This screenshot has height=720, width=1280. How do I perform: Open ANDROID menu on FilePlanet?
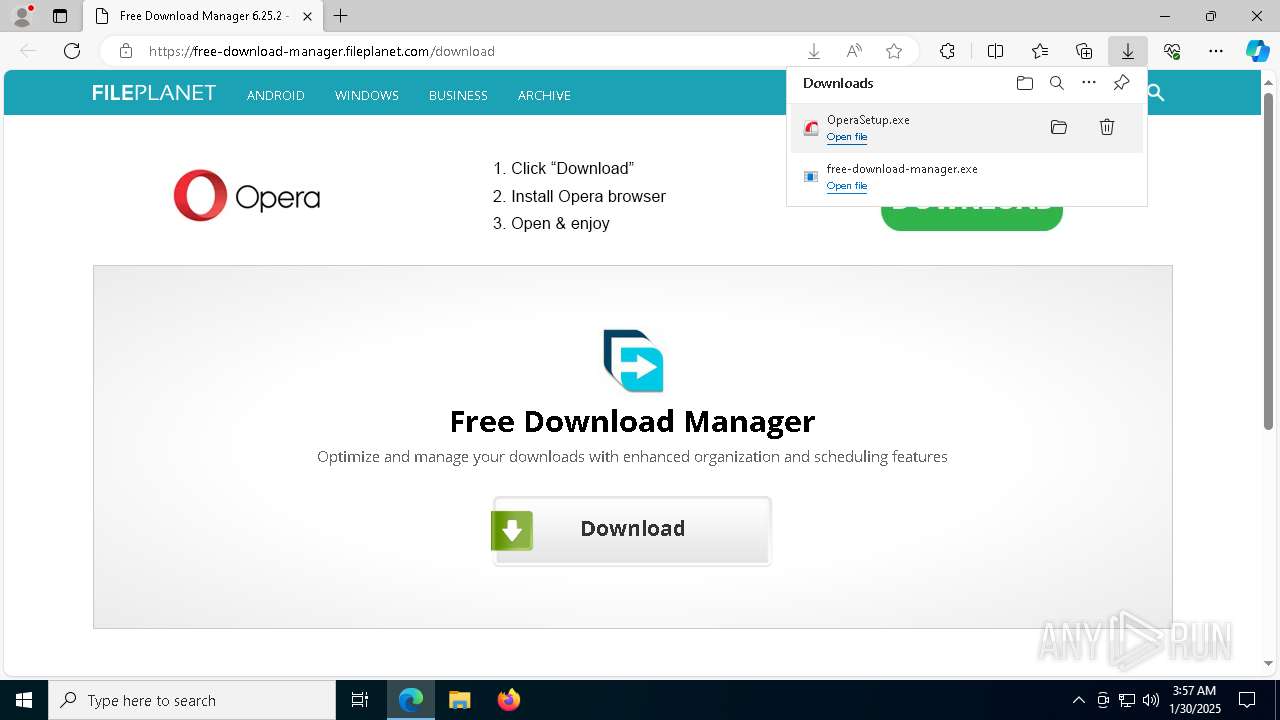coord(276,95)
